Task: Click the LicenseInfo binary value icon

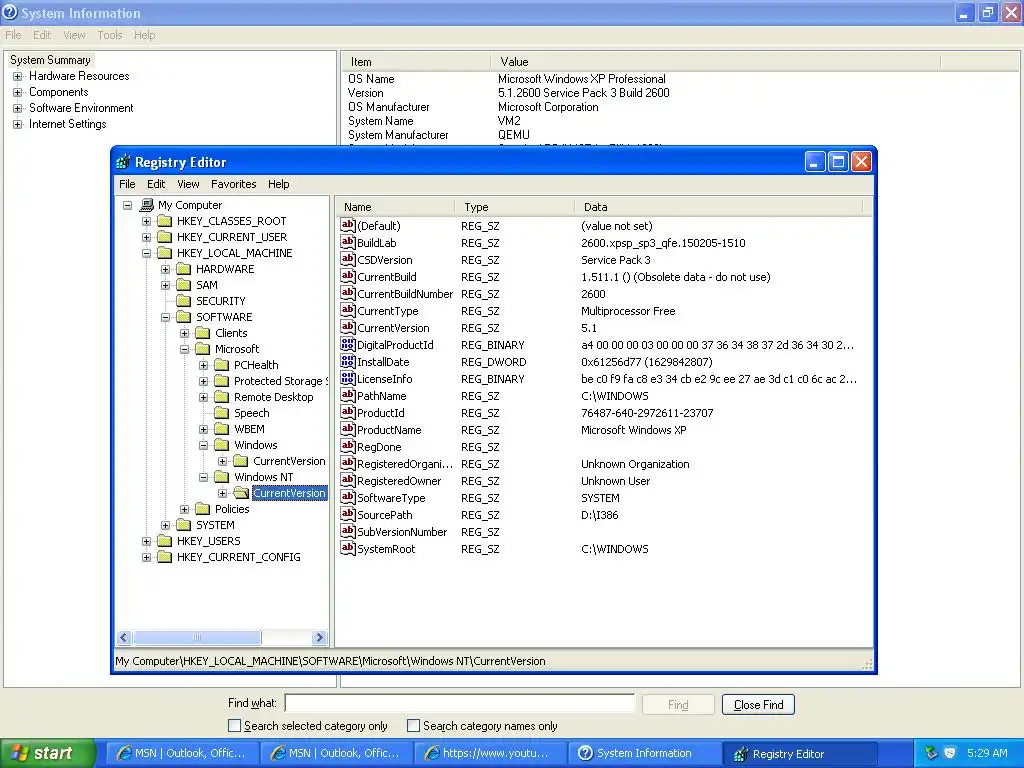Action: pos(347,378)
